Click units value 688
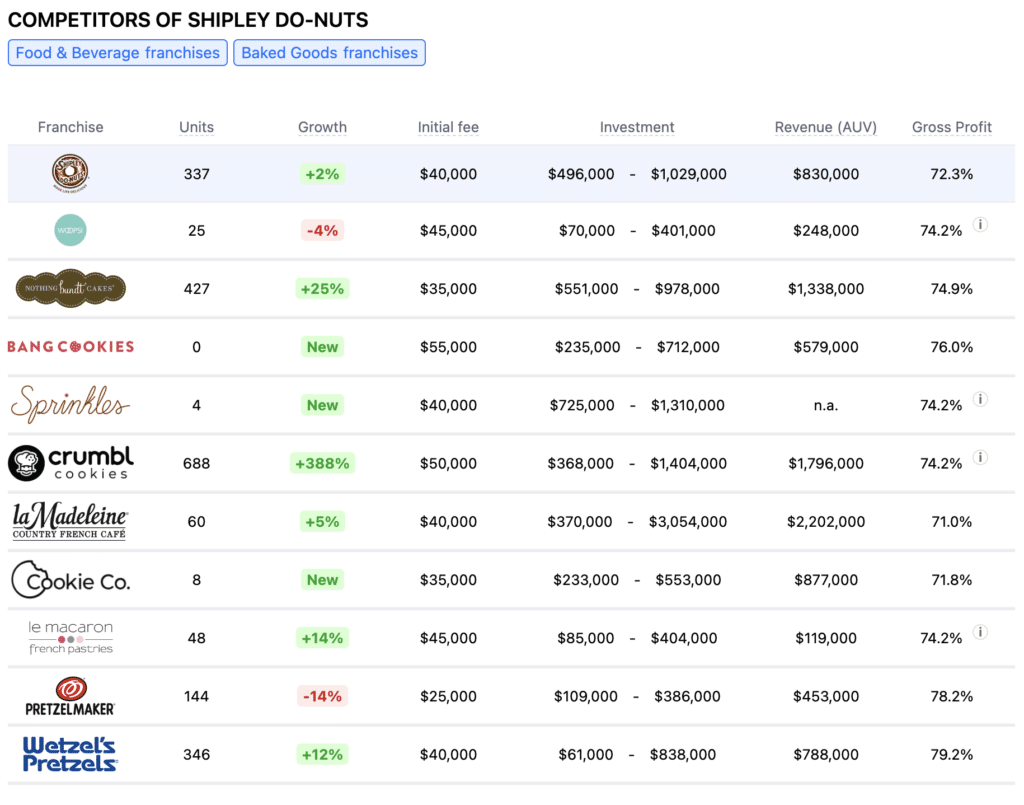 click(197, 463)
